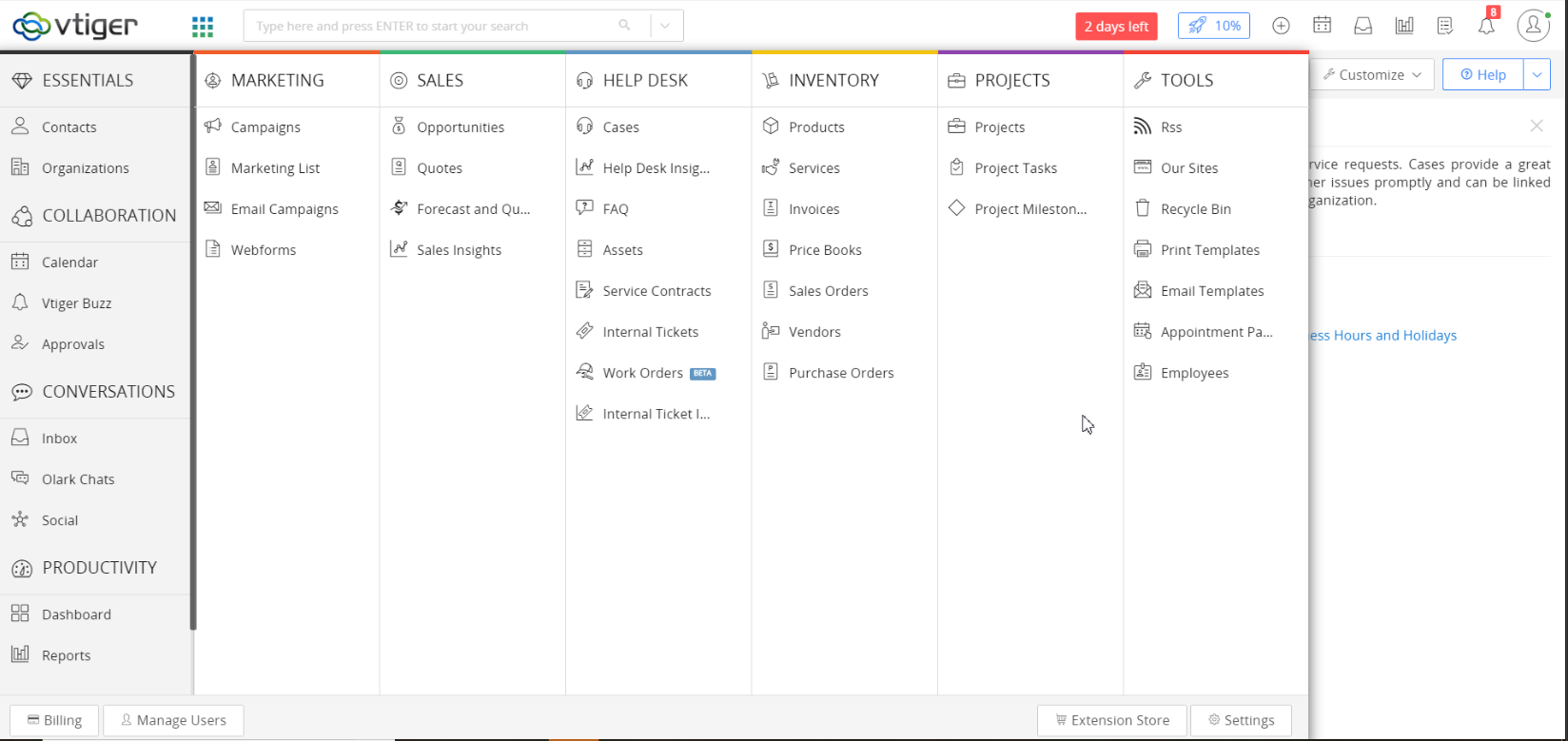
Task: Click the Manage Users button
Action: click(x=173, y=720)
